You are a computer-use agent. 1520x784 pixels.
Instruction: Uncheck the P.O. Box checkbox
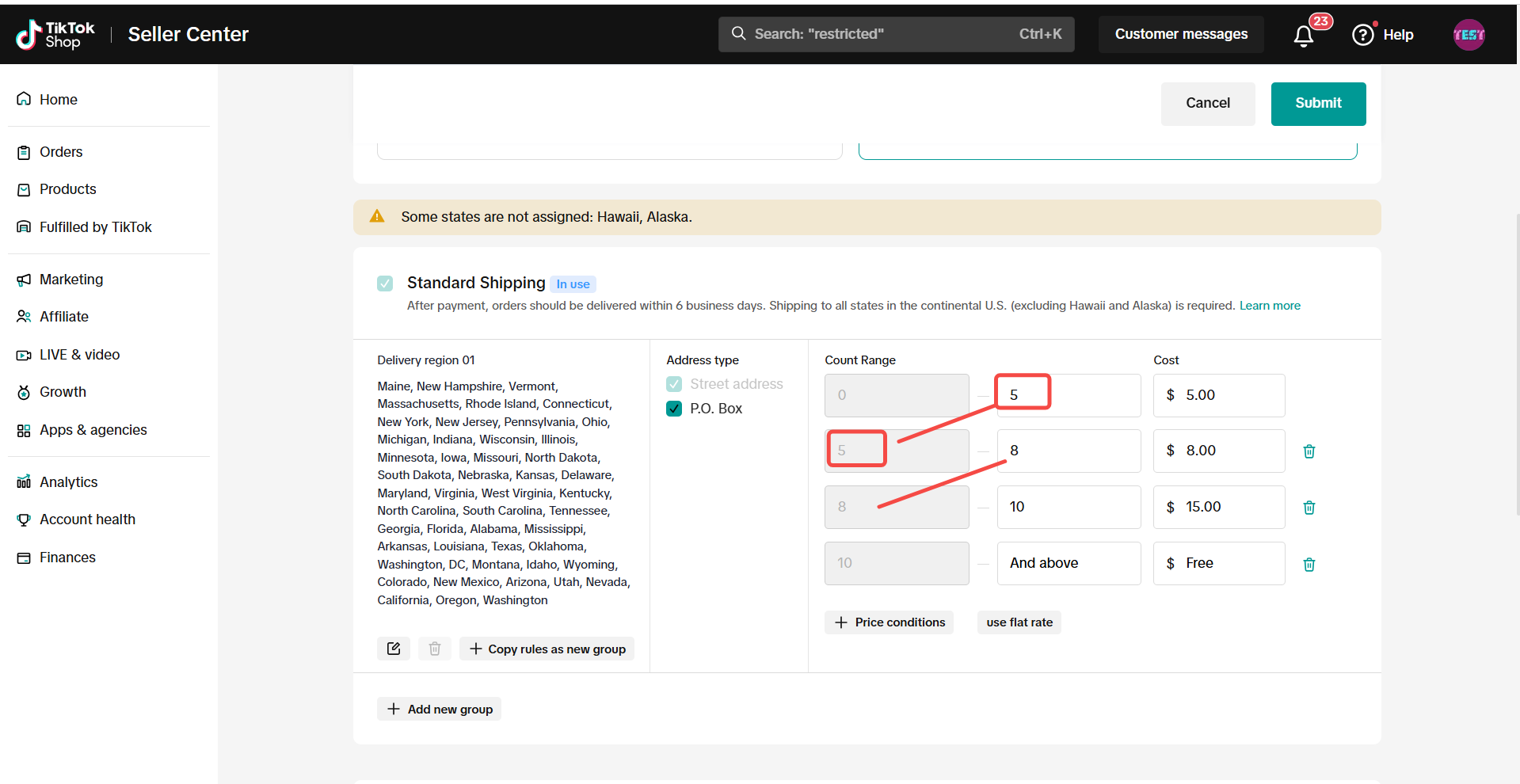tap(674, 409)
